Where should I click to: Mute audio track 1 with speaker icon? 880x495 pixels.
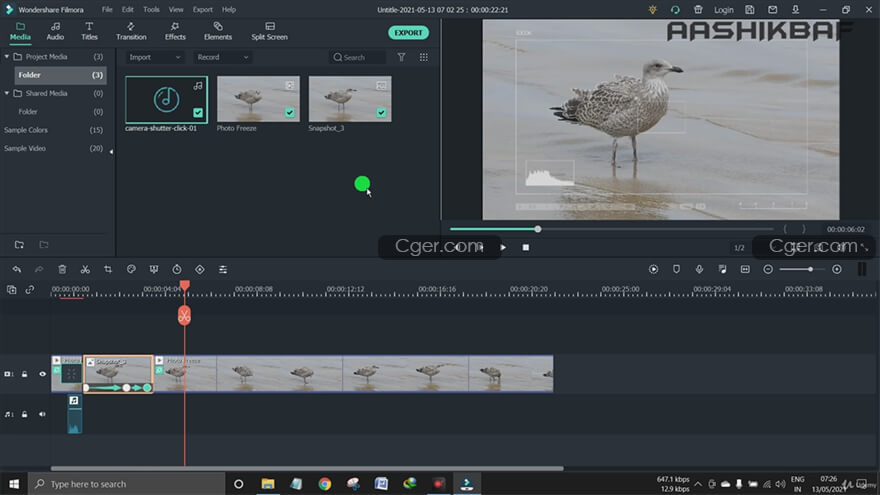[x=42, y=414]
